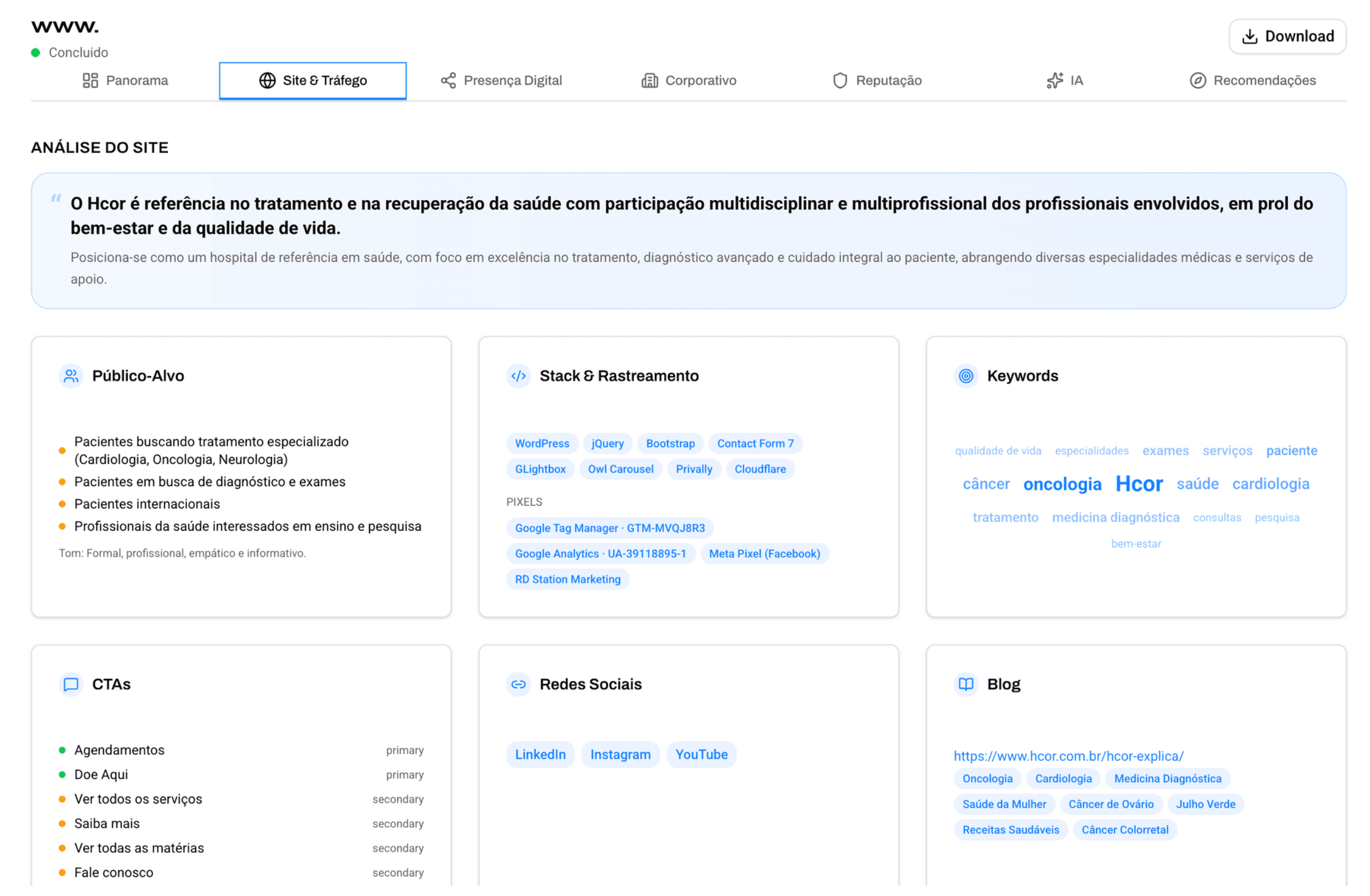The width and height of the screenshot is (1370, 896).
Task: Click the building icon next to Corporativo
Action: coord(650,80)
